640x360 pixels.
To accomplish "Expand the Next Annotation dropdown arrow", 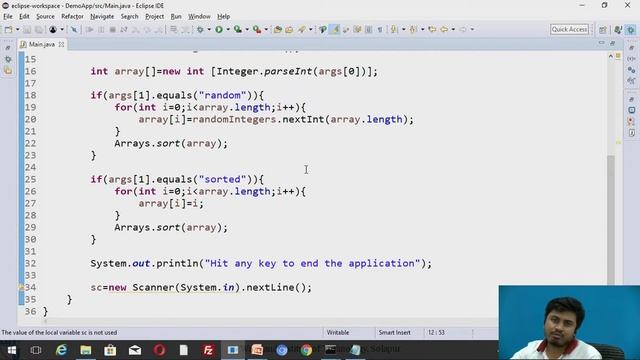I will (x=403, y=29).
